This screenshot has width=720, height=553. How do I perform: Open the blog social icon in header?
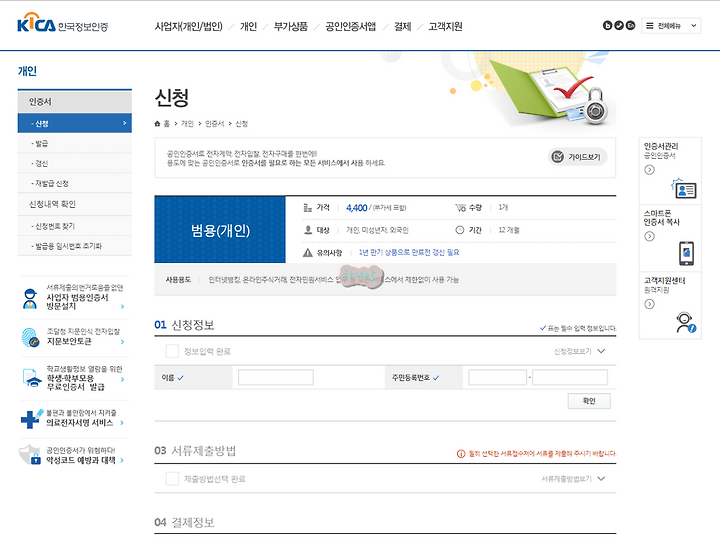coord(608,25)
